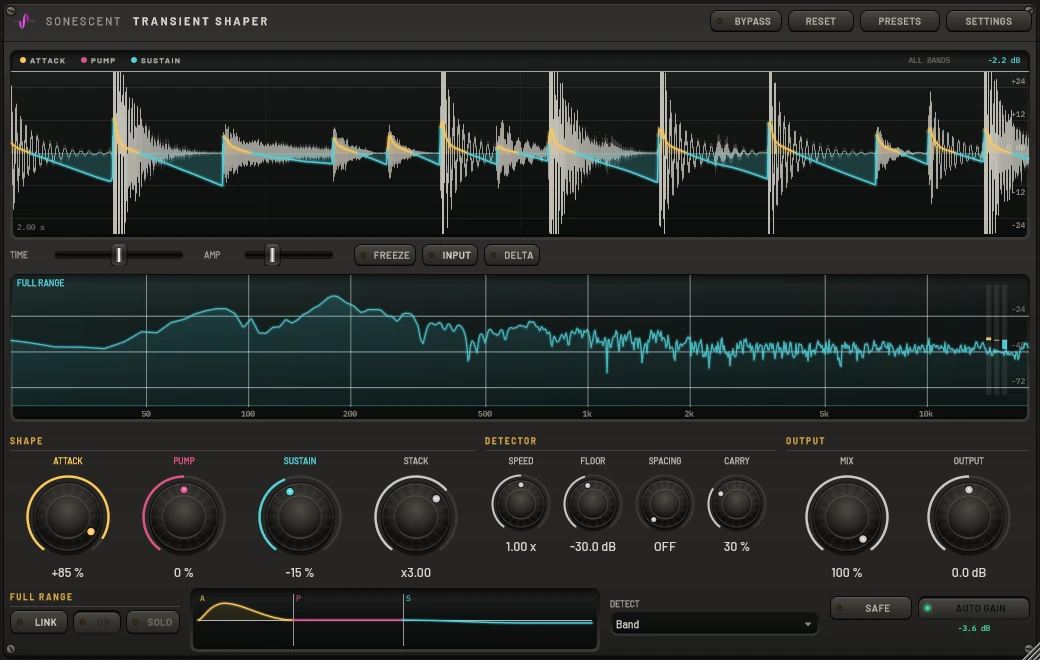The image size is (1040, 660).
Task: Enable Link for full range band
Action: [39, 622]
